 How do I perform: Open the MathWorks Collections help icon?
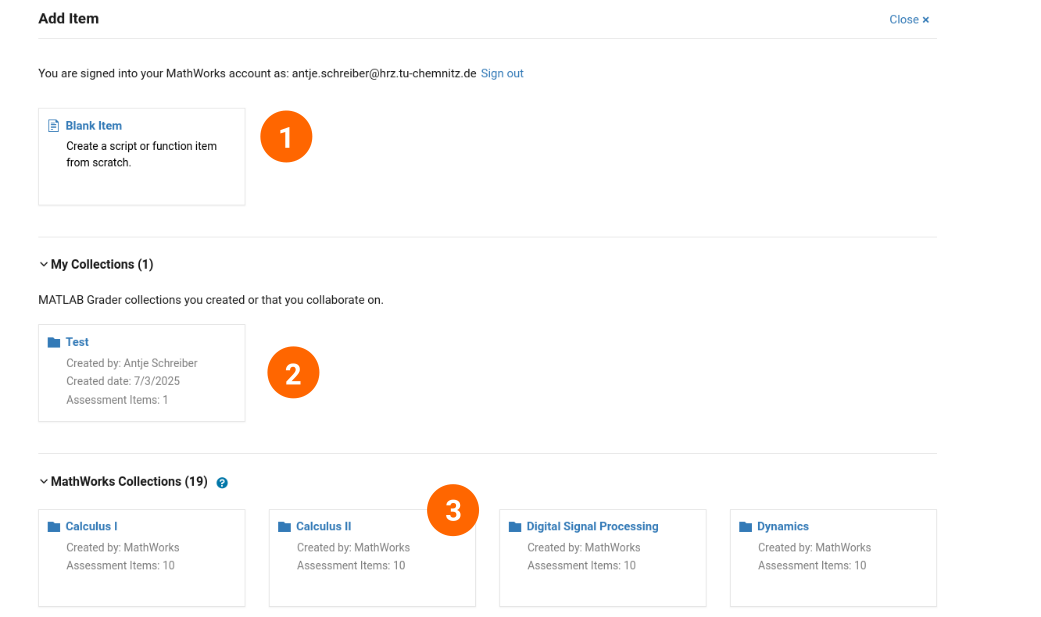pos(222,483)
